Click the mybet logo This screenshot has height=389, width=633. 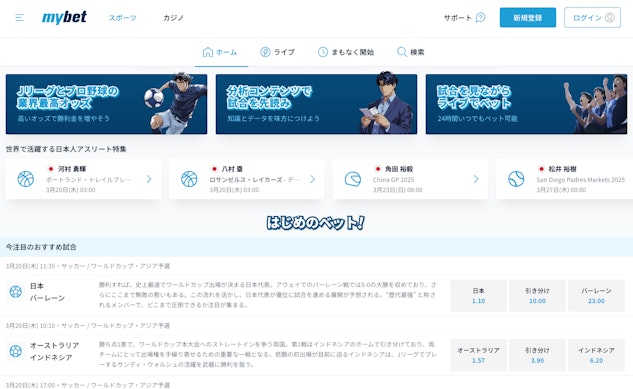point(64,17)
